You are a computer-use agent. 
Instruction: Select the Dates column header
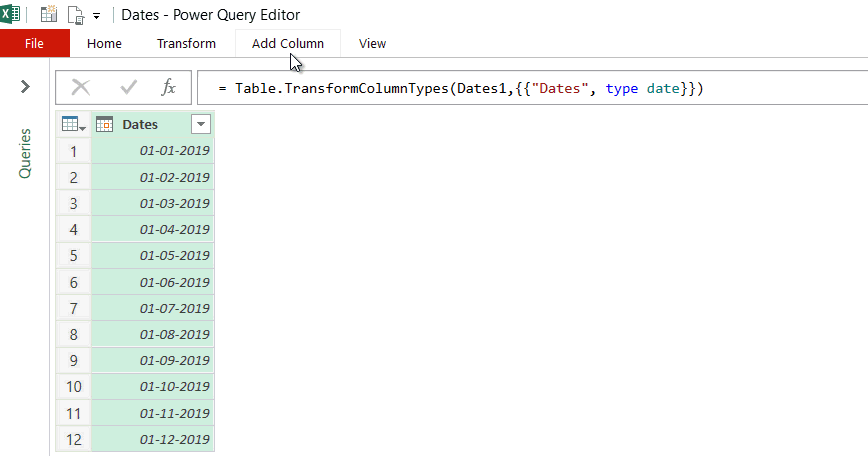[x=145, y=124]
